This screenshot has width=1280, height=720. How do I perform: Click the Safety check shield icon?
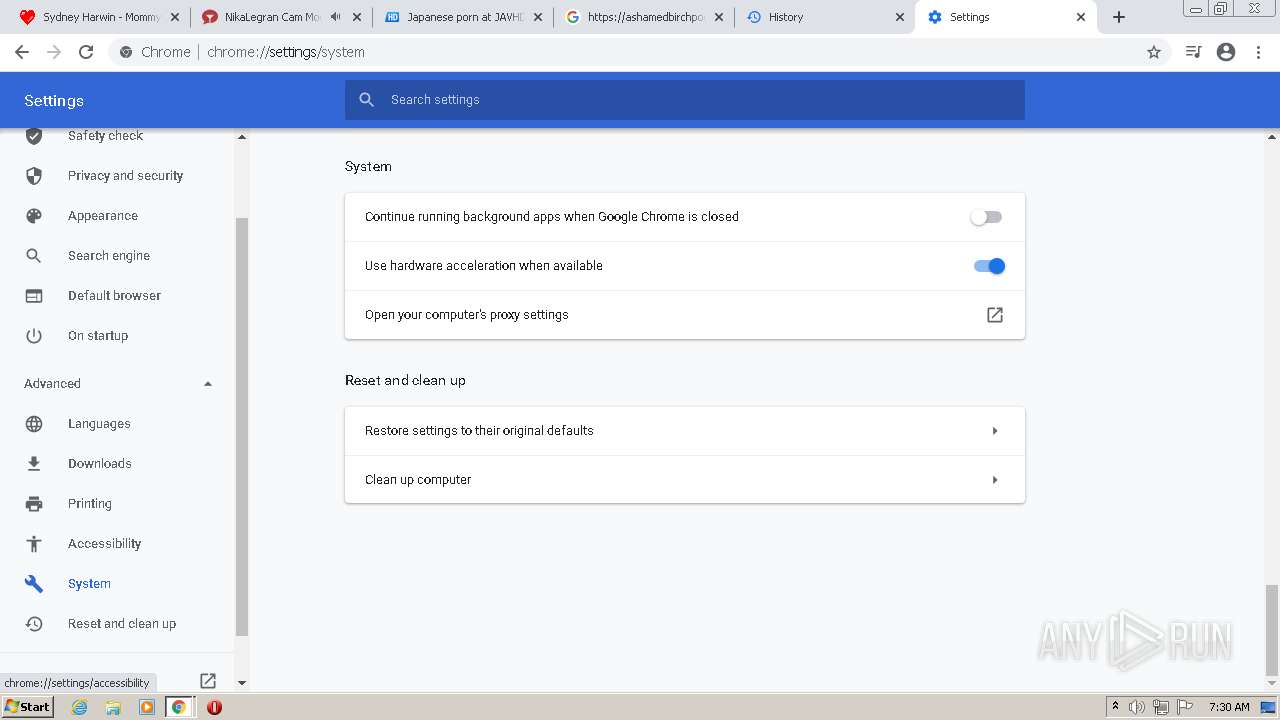[34, 136]
